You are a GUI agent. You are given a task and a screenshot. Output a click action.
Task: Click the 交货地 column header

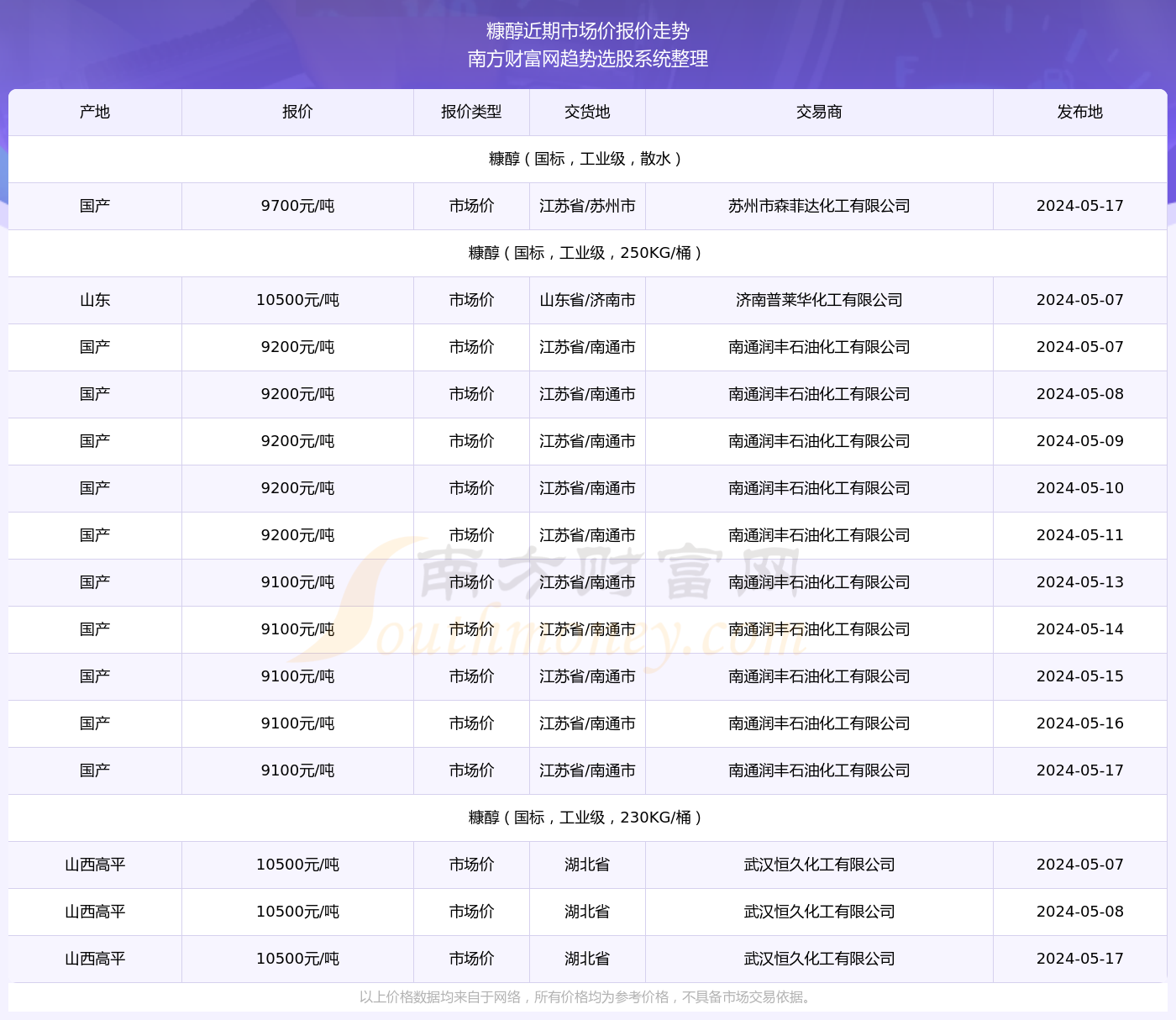pyautogui.click(x=587, y=112)
